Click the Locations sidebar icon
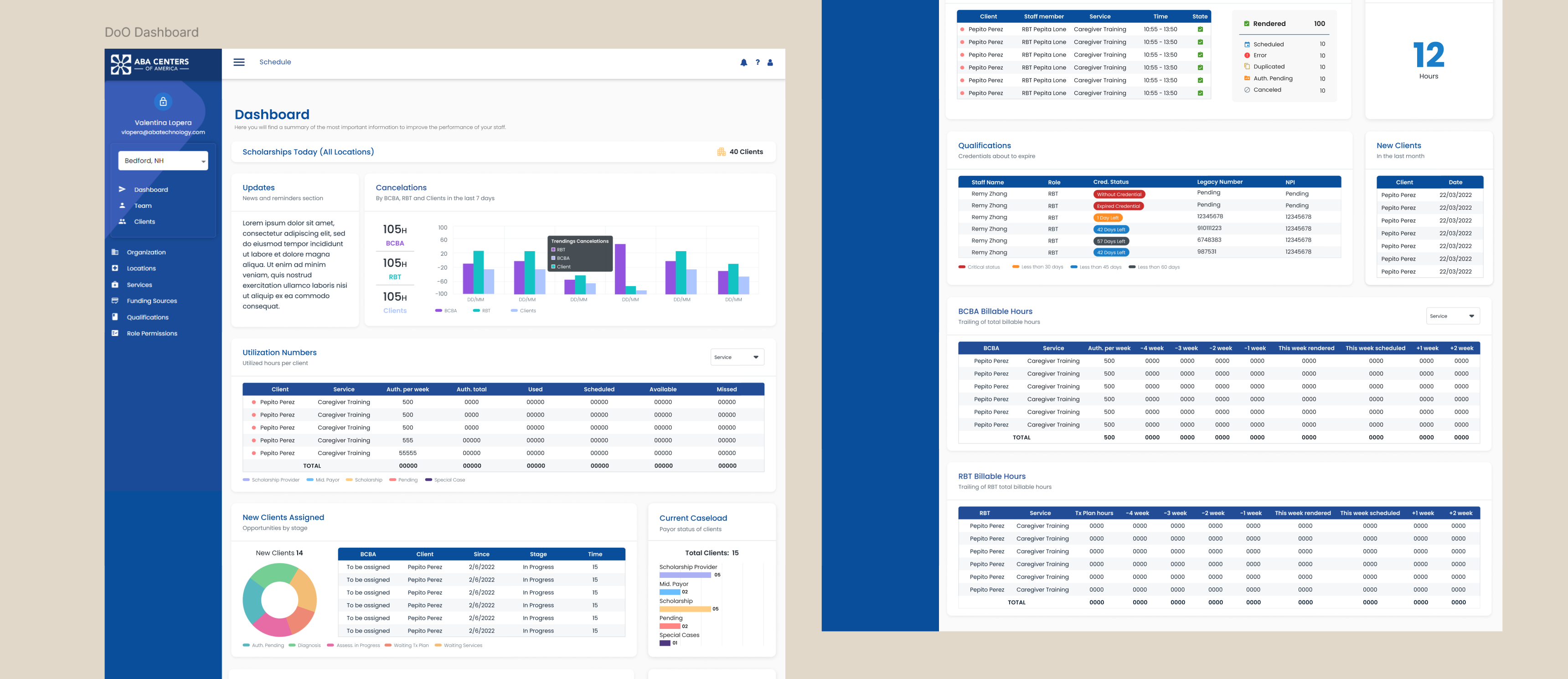Viewport: 1568px width, 679px height. point(115,268)
